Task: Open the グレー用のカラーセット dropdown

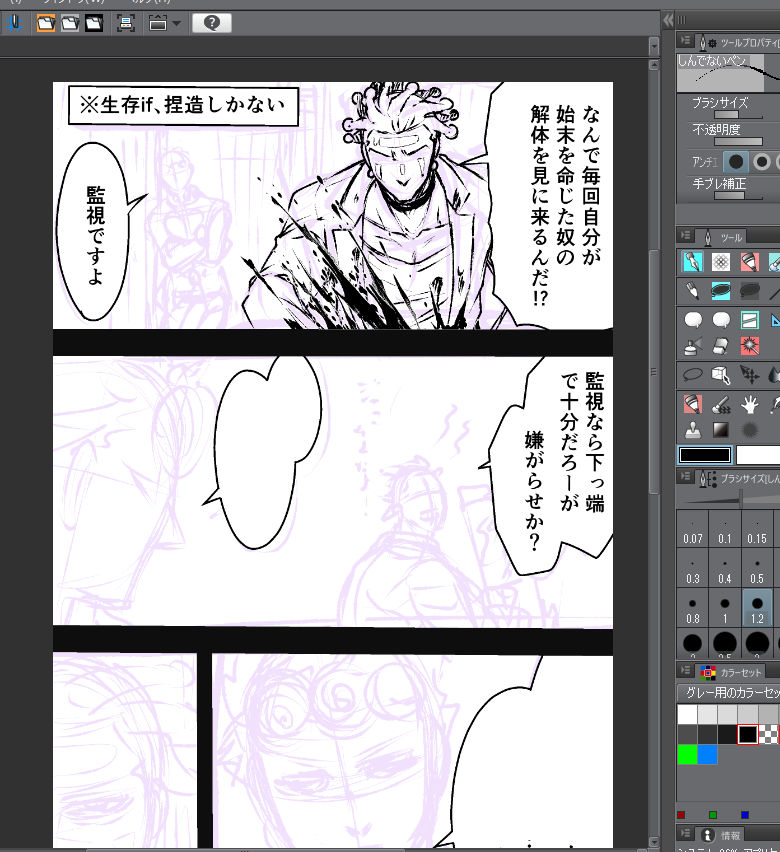Action: (728, 692)
